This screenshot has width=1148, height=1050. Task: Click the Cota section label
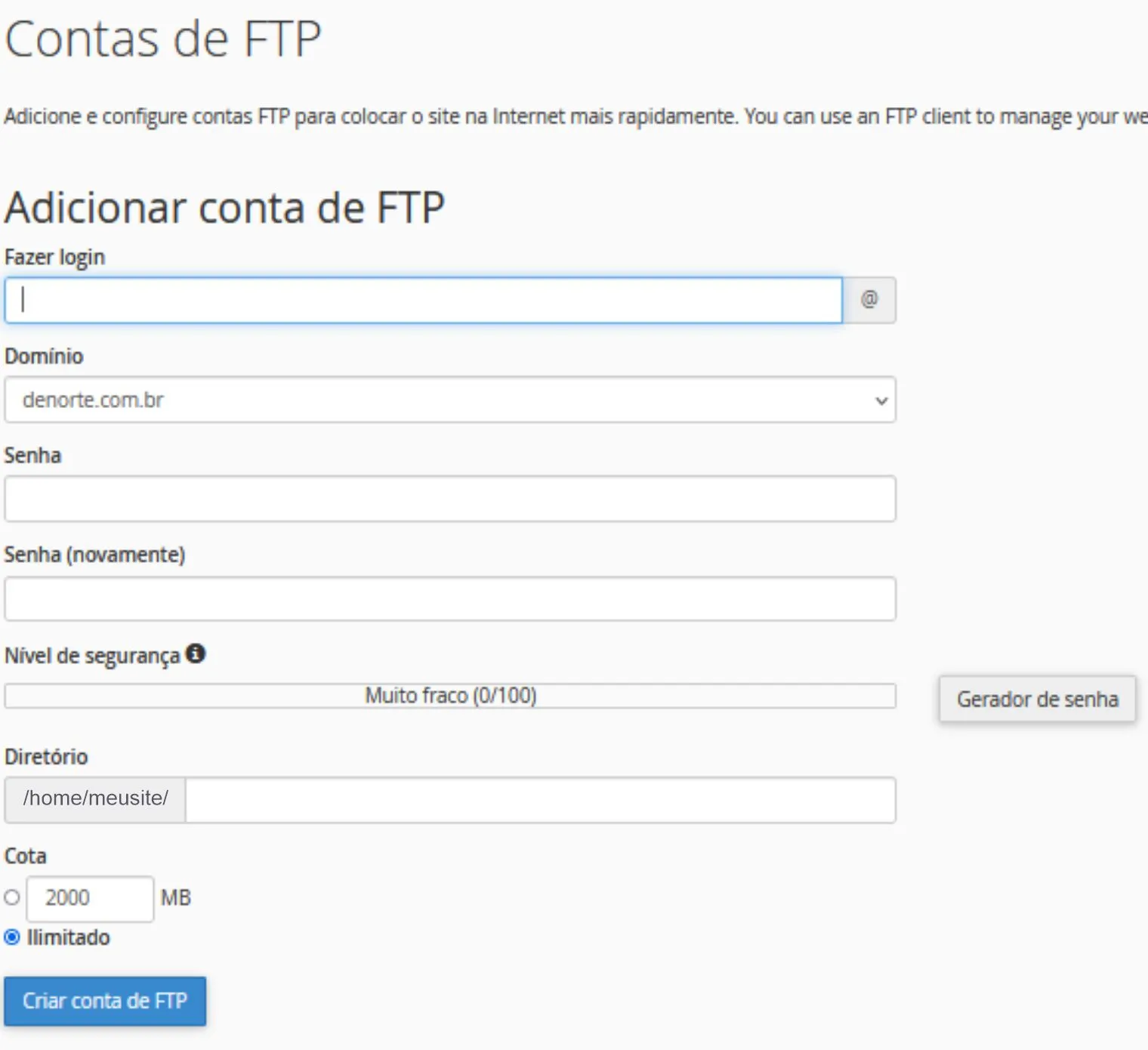25,856
